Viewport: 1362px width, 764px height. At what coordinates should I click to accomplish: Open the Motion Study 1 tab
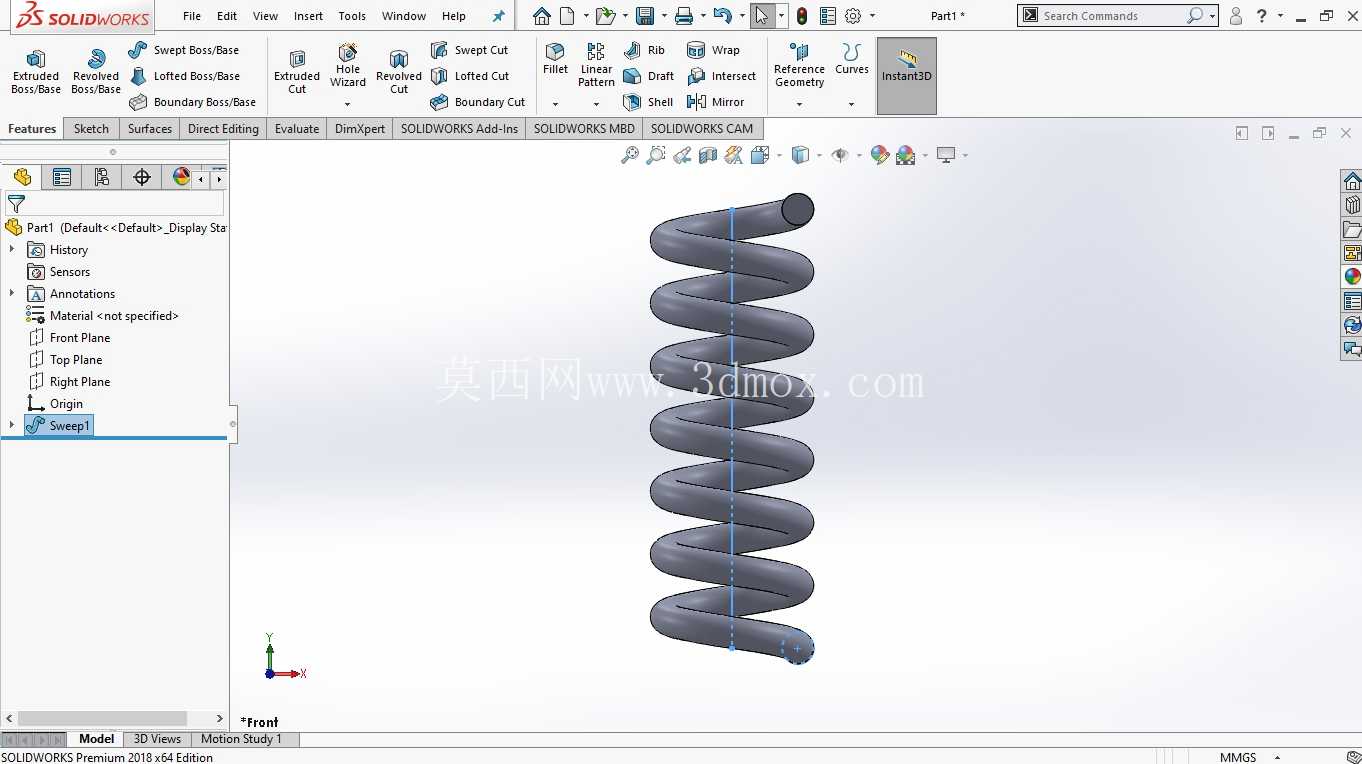click(241, 739)
